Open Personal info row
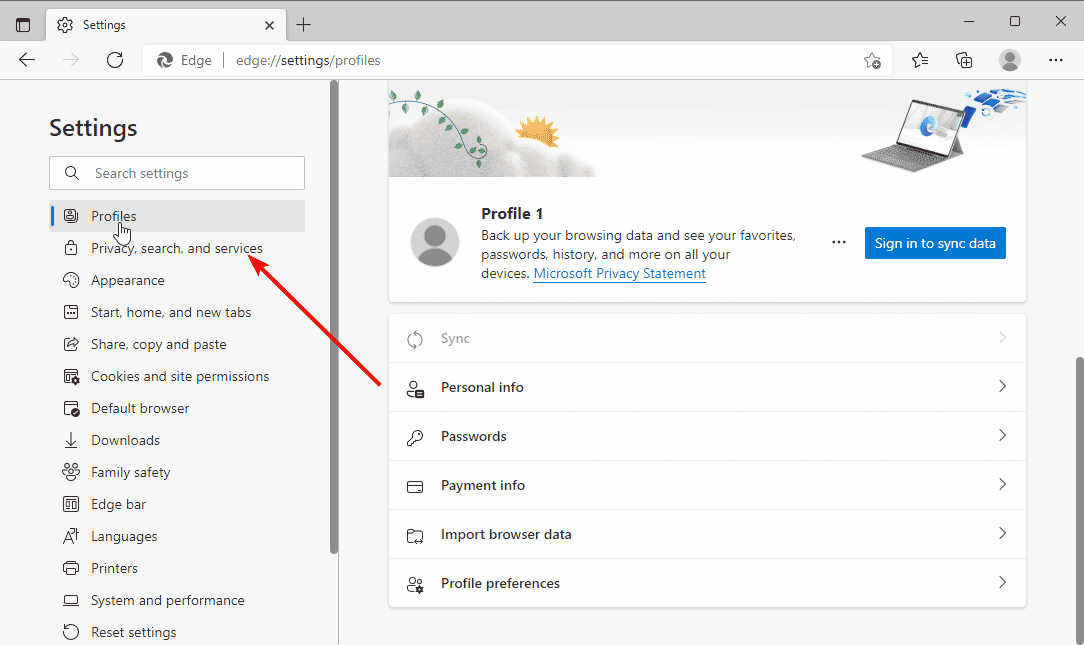The width and height of the screenshot is (1084, 645). click(707, 387)
